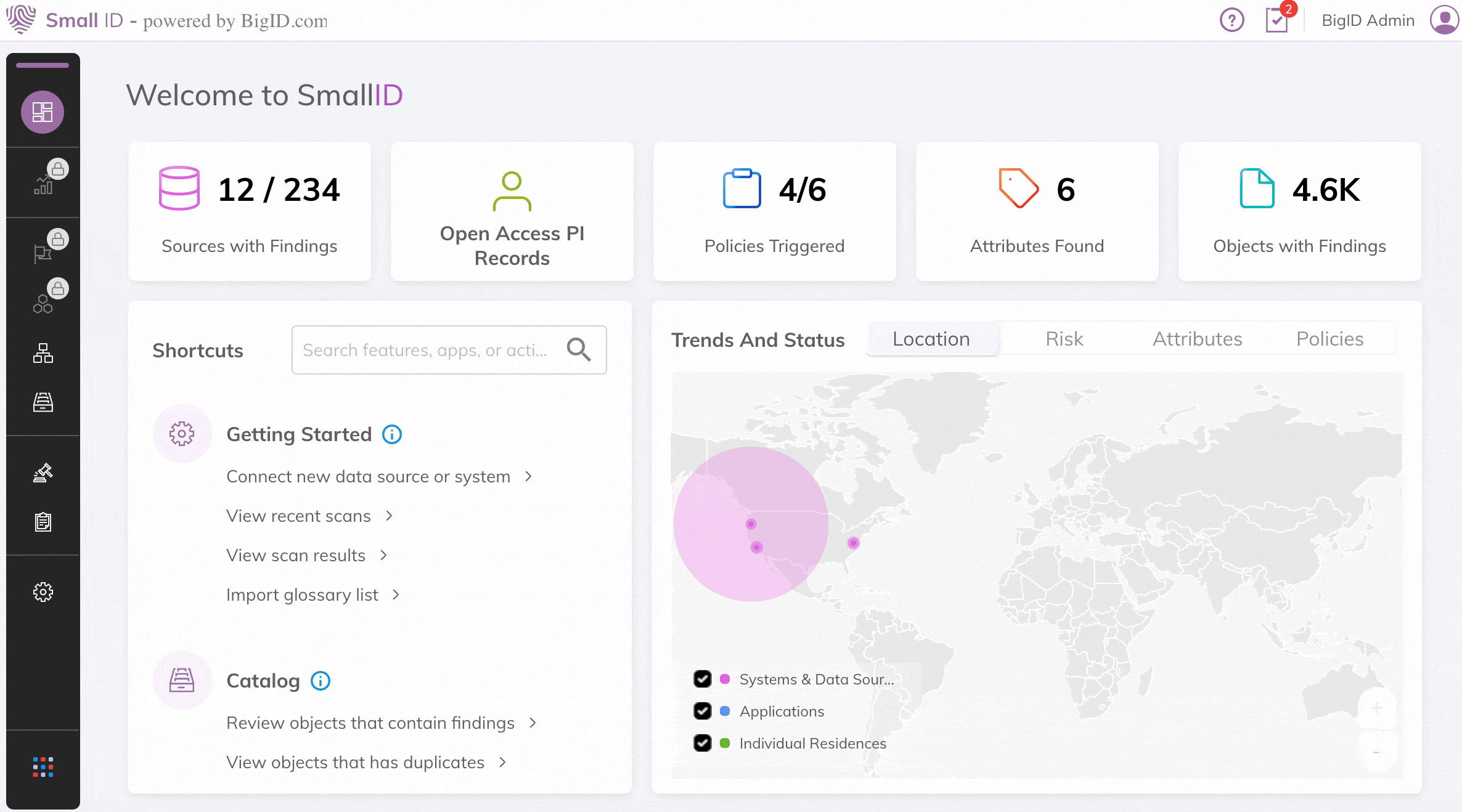1462x812 pixels.
Task: Show info for Getting Started section
Action: [x=392, y=434]
